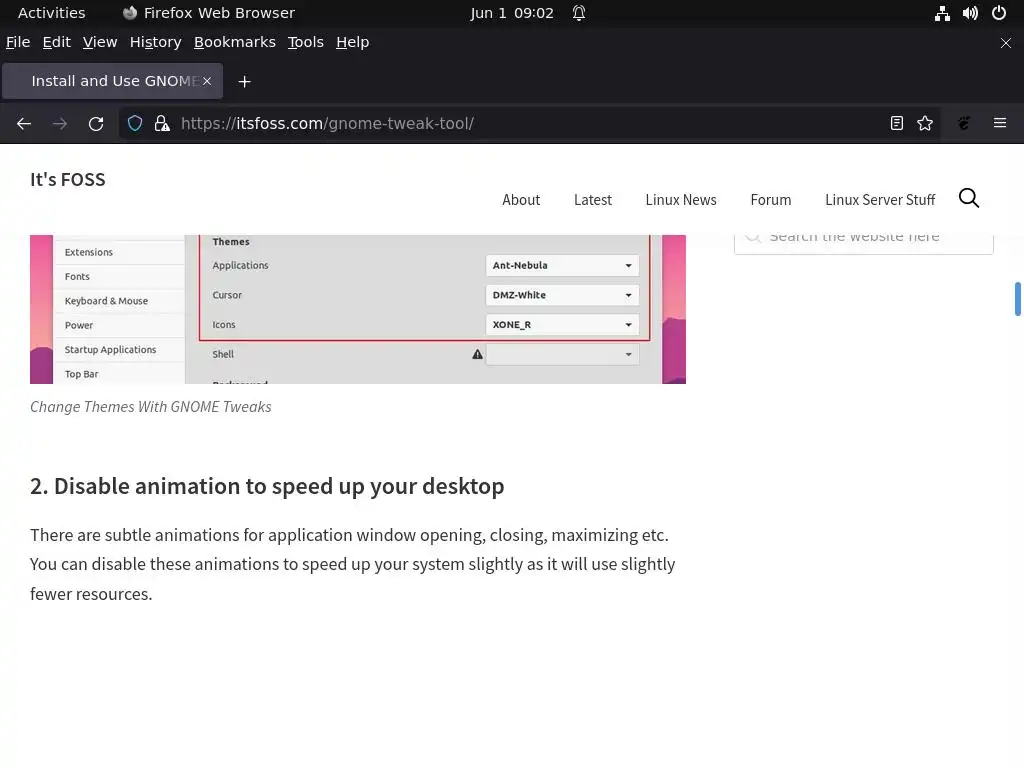Click the URL address bar
Image resolution: width=1024 pixels, height=768 pixels.
529,123
